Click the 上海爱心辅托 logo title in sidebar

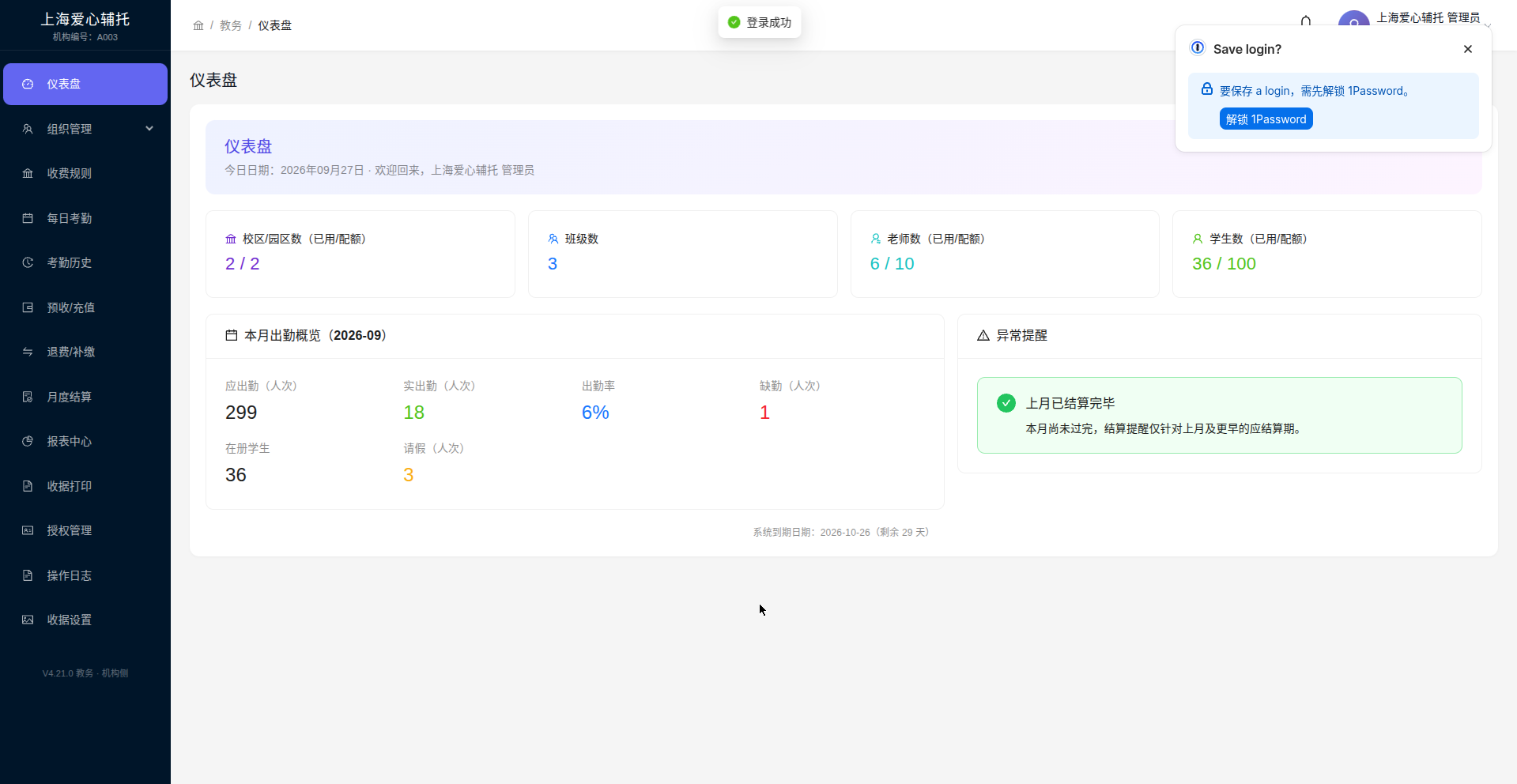pyautogui.click(x=85, y=19)
